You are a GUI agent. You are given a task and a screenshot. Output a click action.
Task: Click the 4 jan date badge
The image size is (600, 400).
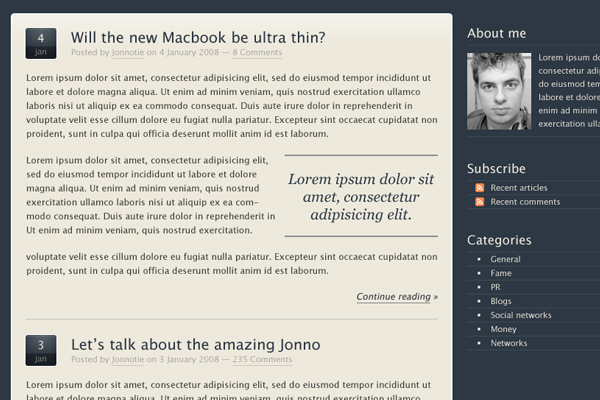pos(41,44)
